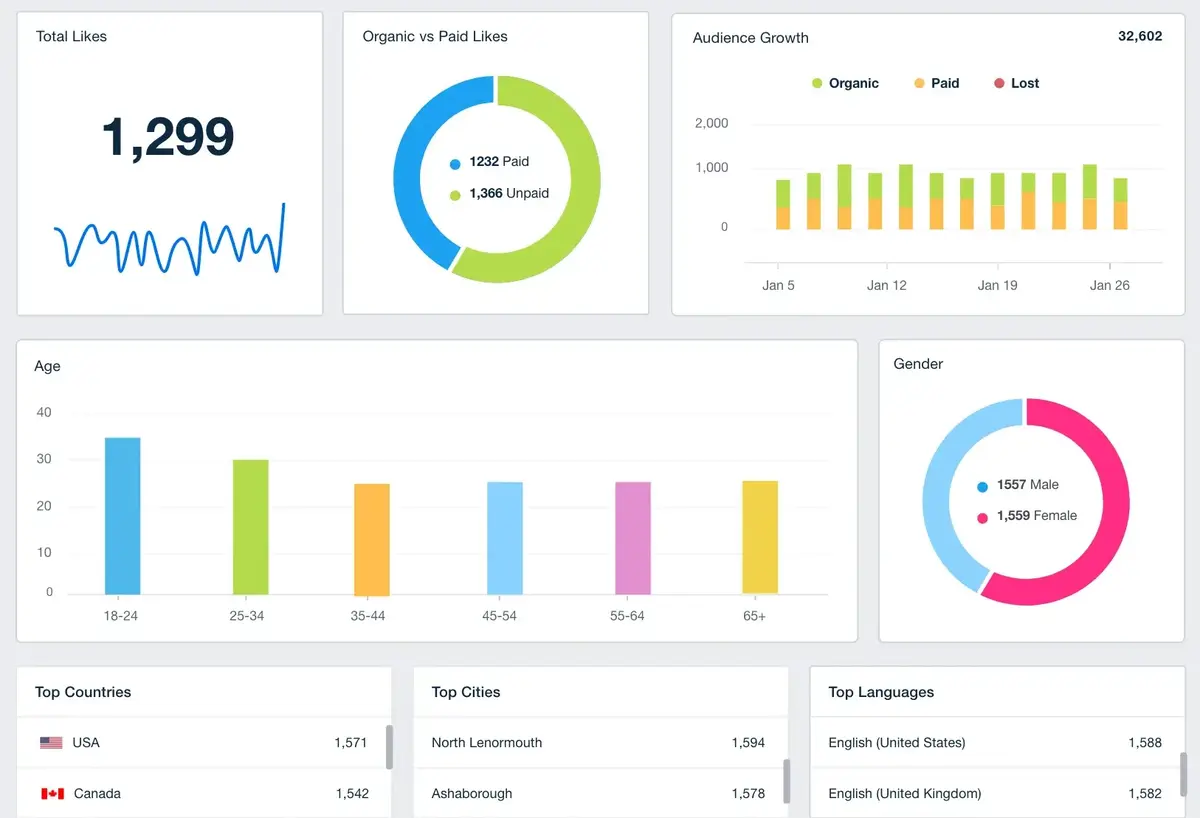Screen dimensions: 1200x818
Task: Toggle the Paid legend item in Audience Growth
Action: point(936,83)
